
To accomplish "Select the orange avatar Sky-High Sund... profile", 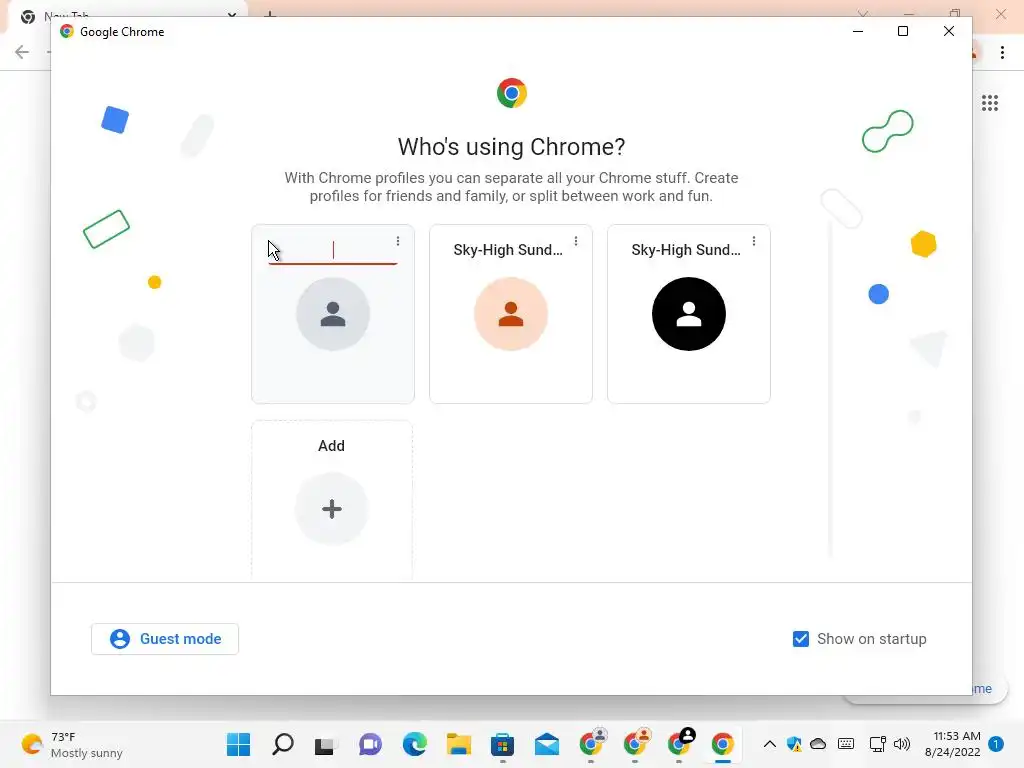I will [x=511, y=313].
